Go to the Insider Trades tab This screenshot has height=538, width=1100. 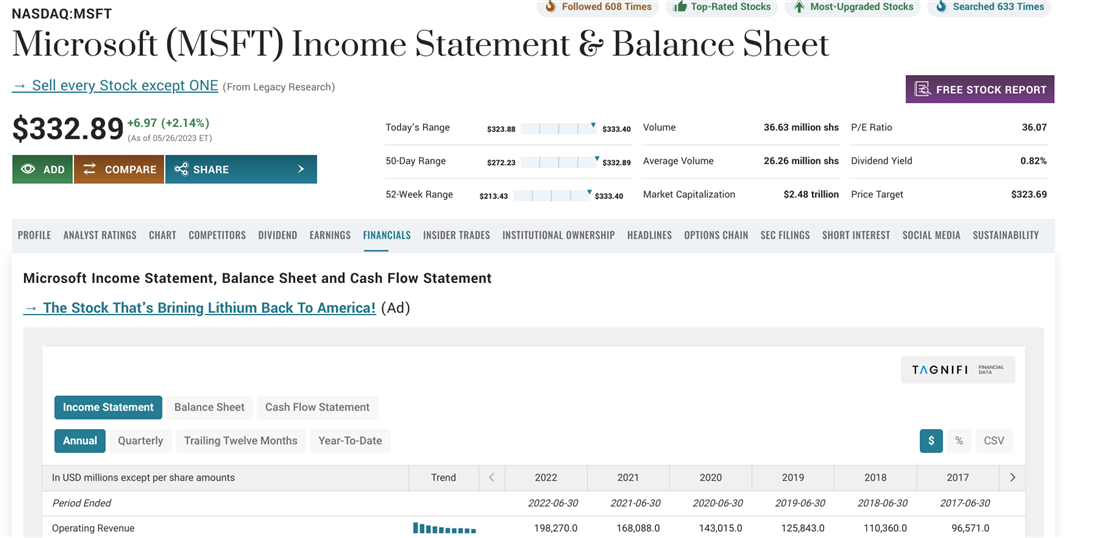456,235
